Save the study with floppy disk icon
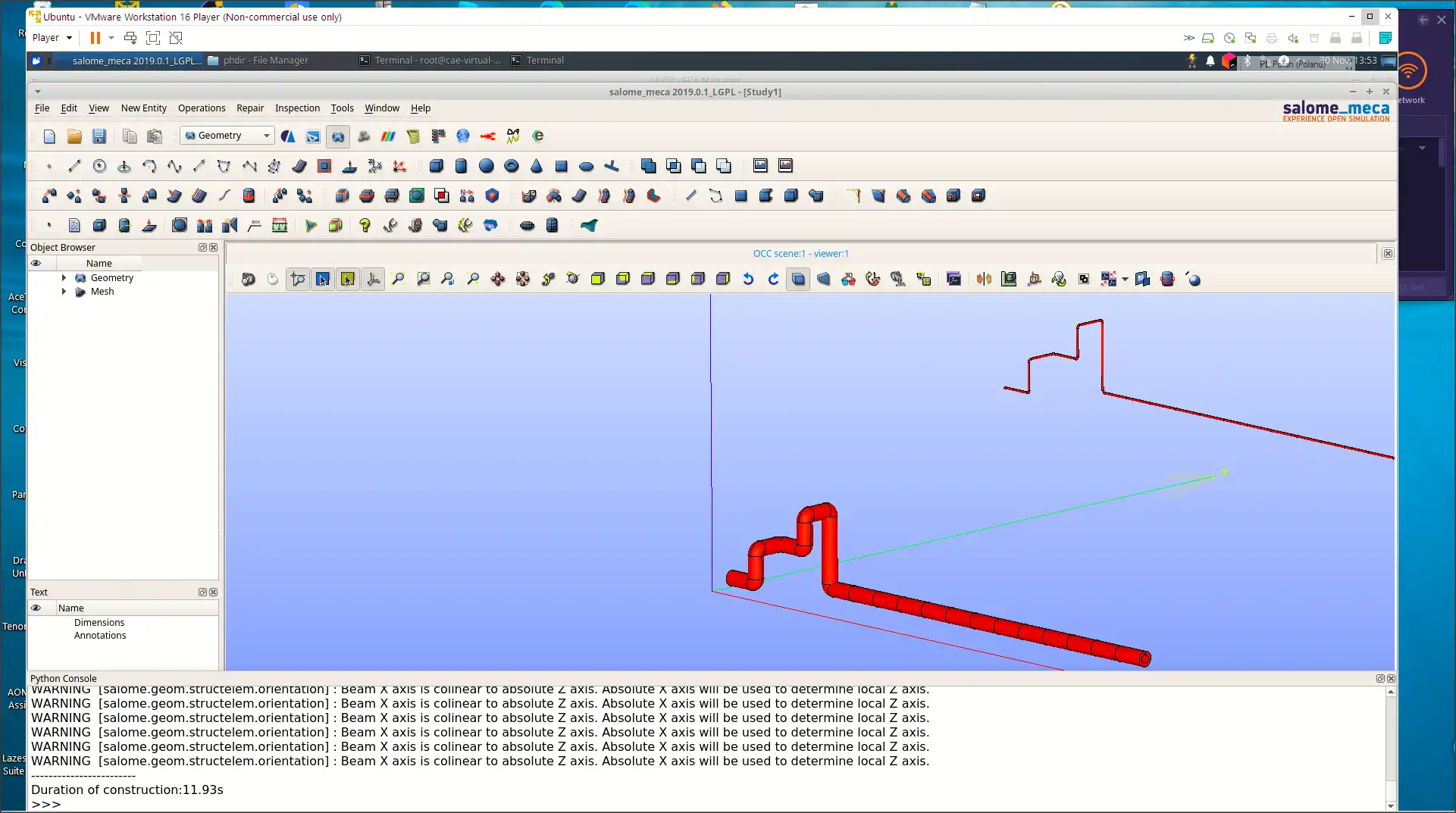1456x813 pixels. point(99,136)
